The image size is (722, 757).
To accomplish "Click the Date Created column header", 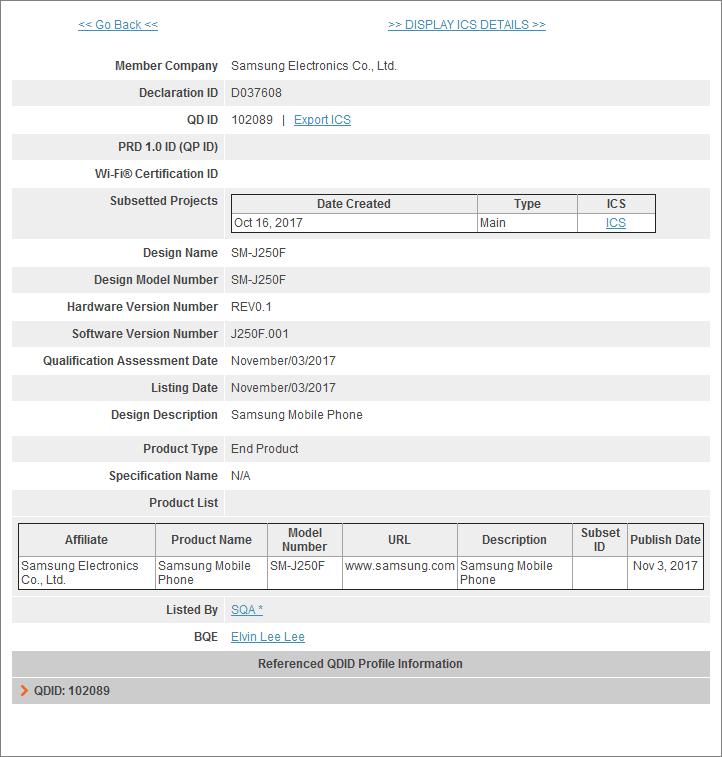I will tap(354, 204).
